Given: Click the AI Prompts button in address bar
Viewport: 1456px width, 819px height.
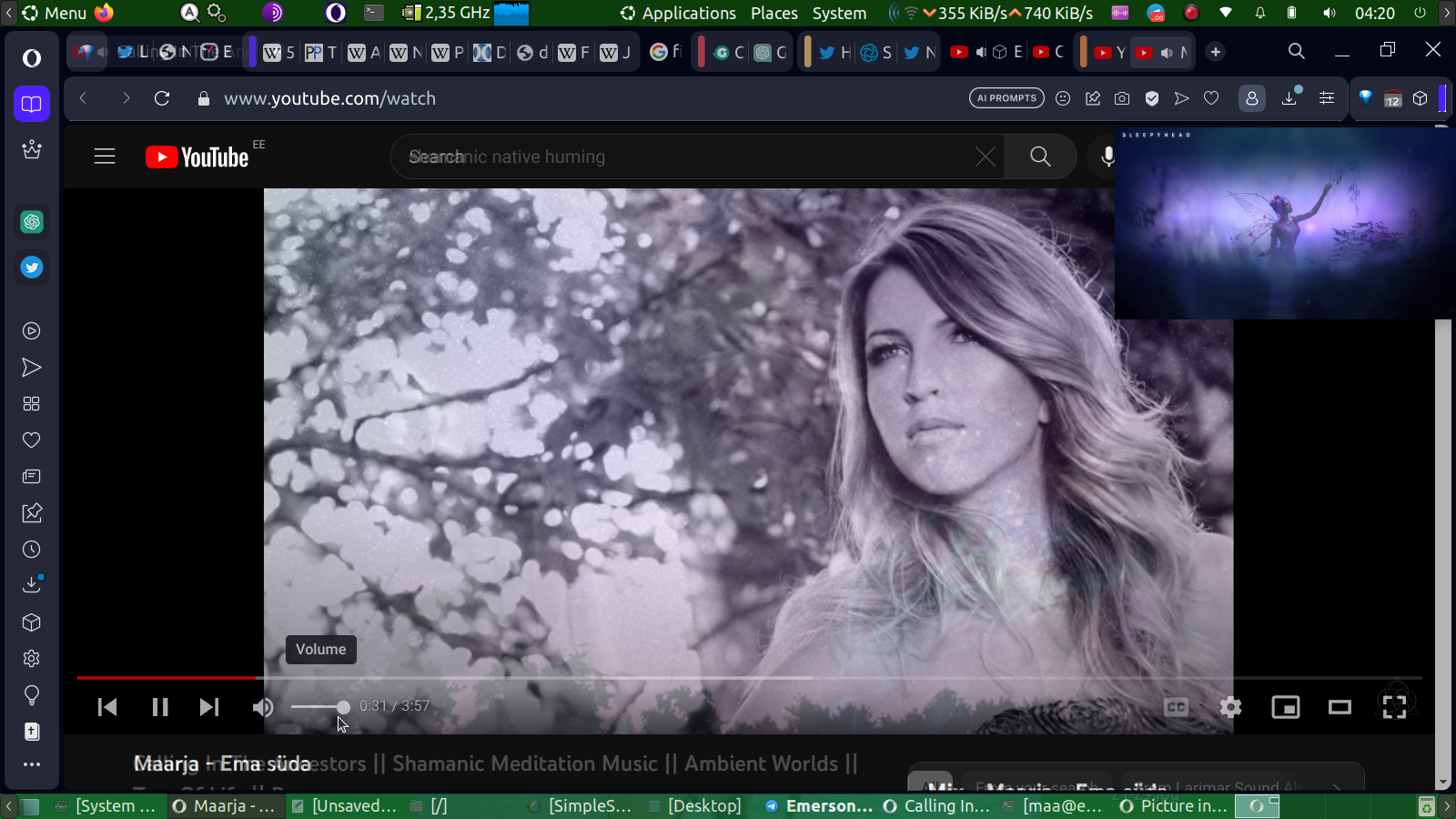Looking at the screenshot, I should click(x=1006, y=98).
